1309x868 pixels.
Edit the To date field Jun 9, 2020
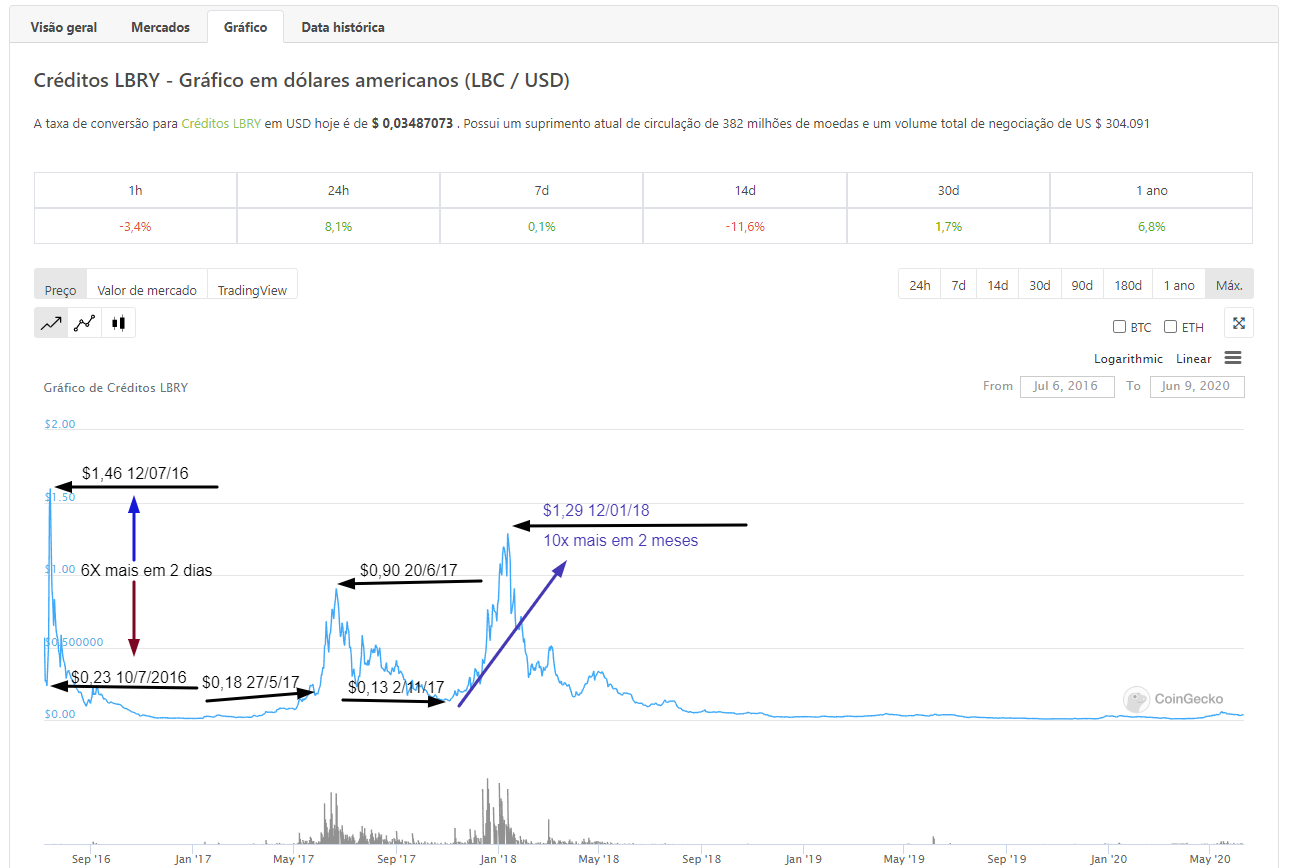click(x=1197, y=386)
